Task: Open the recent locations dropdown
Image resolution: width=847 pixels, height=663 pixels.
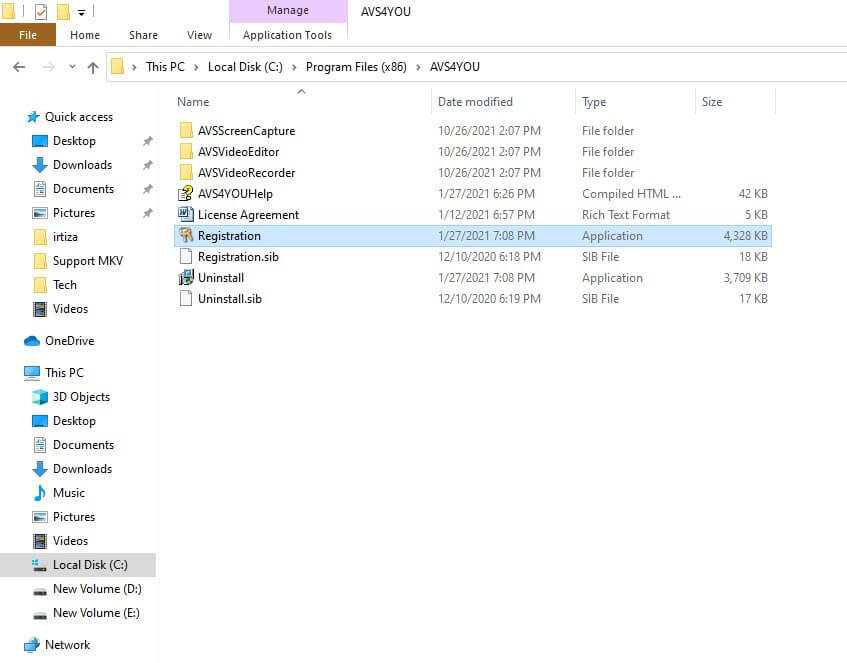Action: (x=72, y=67)
